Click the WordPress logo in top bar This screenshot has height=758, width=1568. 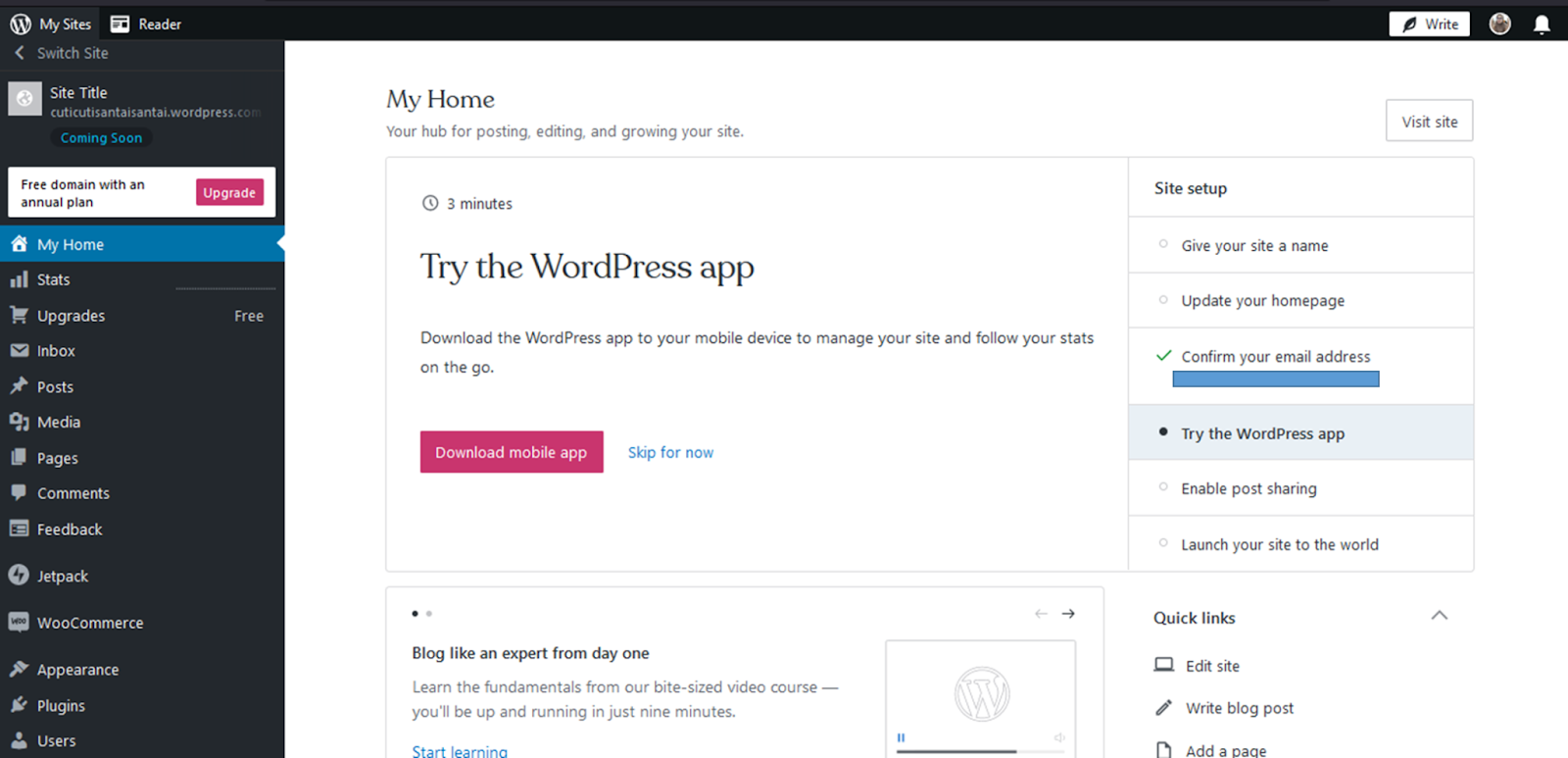tap(21, 24)
